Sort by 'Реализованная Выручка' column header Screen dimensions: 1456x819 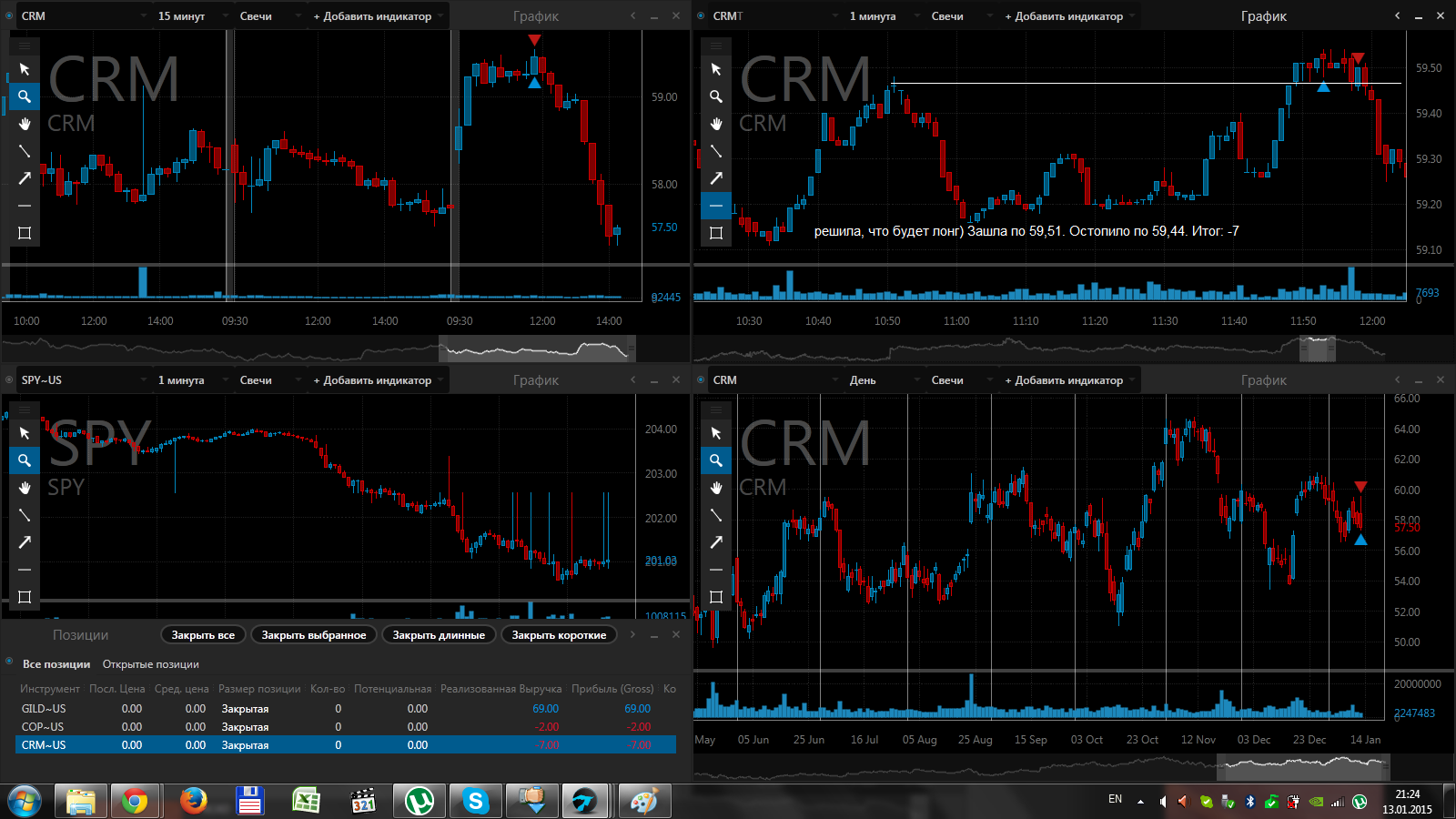[x=500, y=689]
